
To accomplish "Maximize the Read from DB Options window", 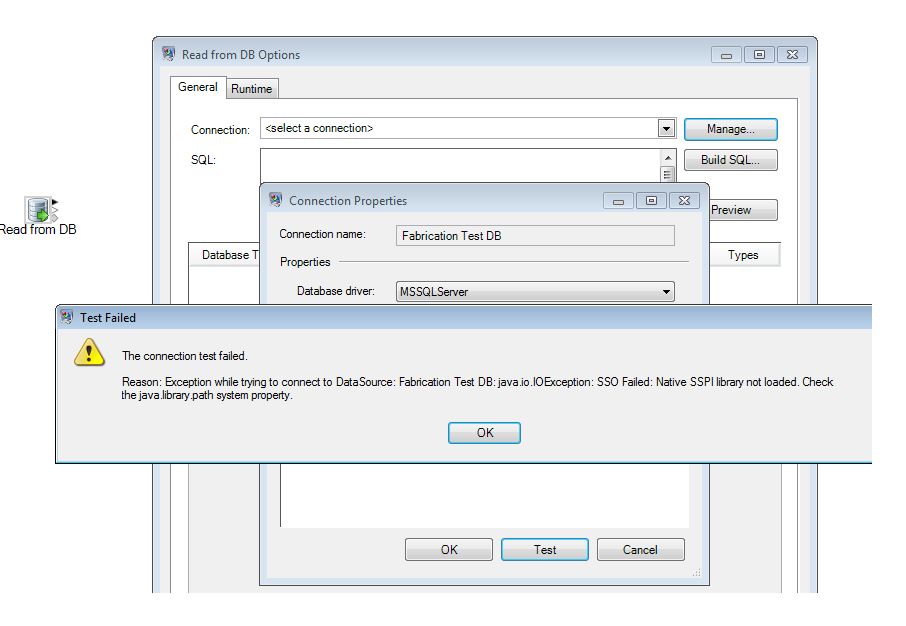I will [x=759, y=55].
